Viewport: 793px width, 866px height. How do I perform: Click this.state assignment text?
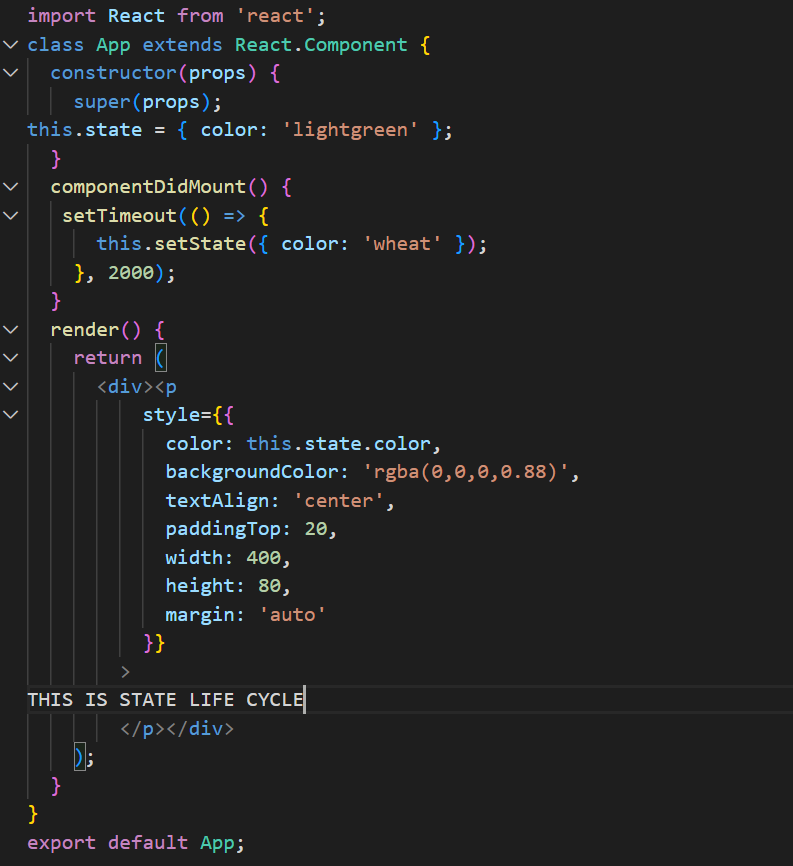coord(84,130)
